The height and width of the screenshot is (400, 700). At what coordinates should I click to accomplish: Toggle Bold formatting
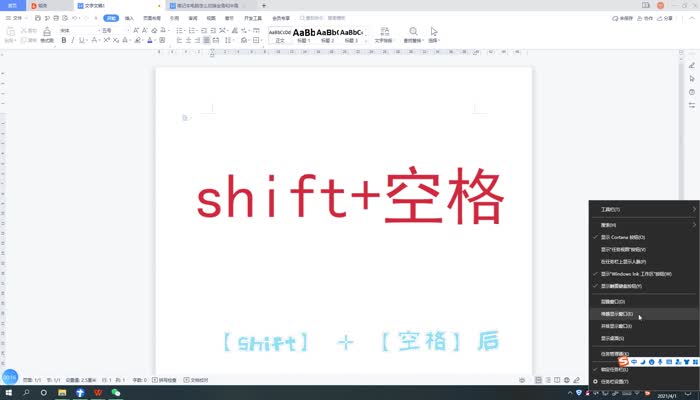(64, 40)
